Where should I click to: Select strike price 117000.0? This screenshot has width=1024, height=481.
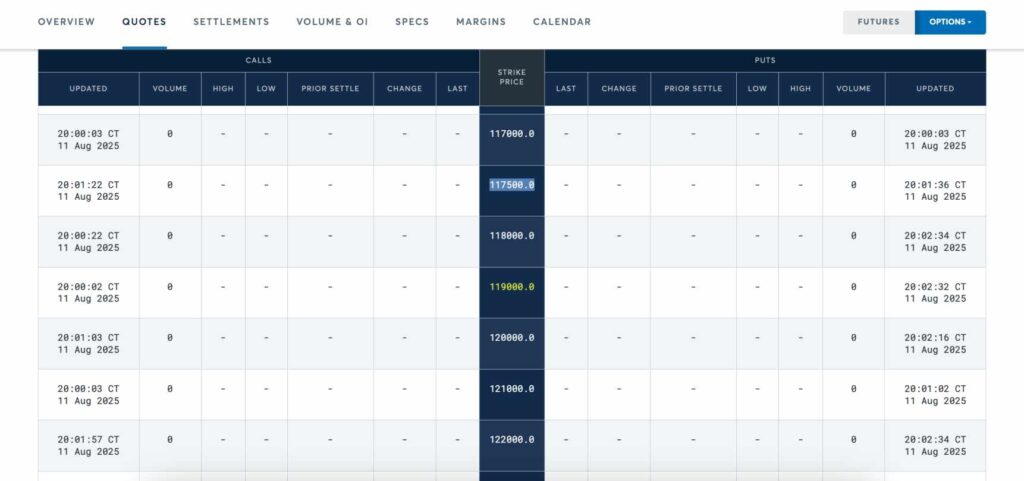point(511,134)
